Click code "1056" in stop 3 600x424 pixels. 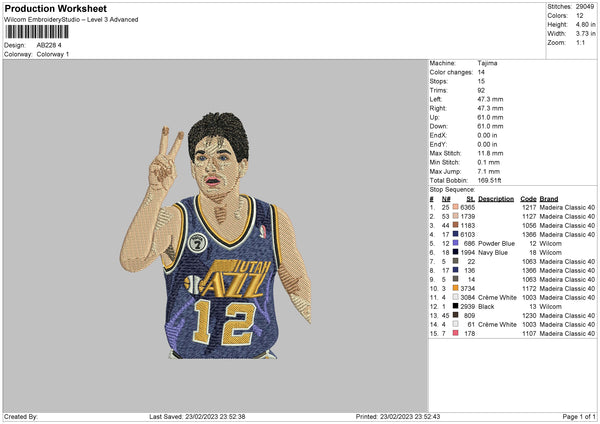(x=529, y=225)
